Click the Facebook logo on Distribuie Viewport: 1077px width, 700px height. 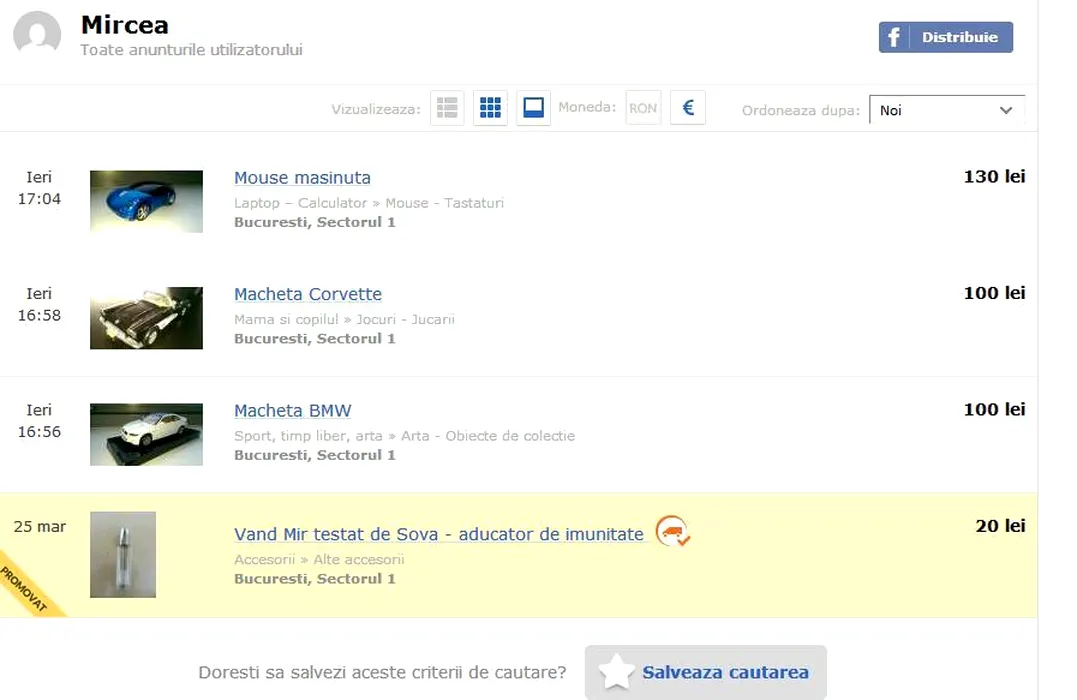point(894,37)
